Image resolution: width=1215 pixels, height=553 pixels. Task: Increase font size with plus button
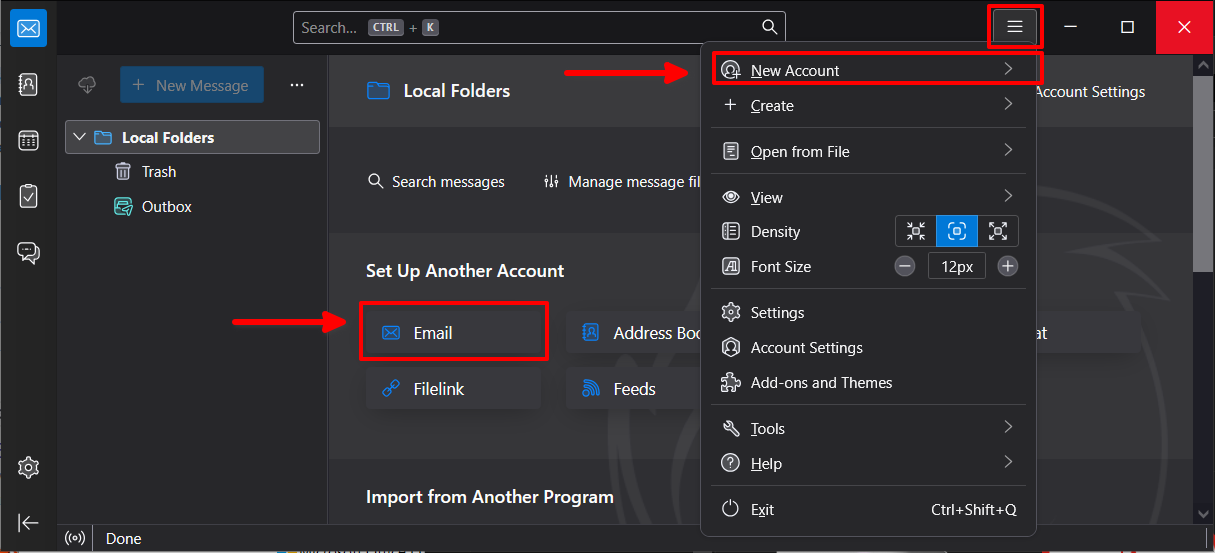tap(1008, 266)
